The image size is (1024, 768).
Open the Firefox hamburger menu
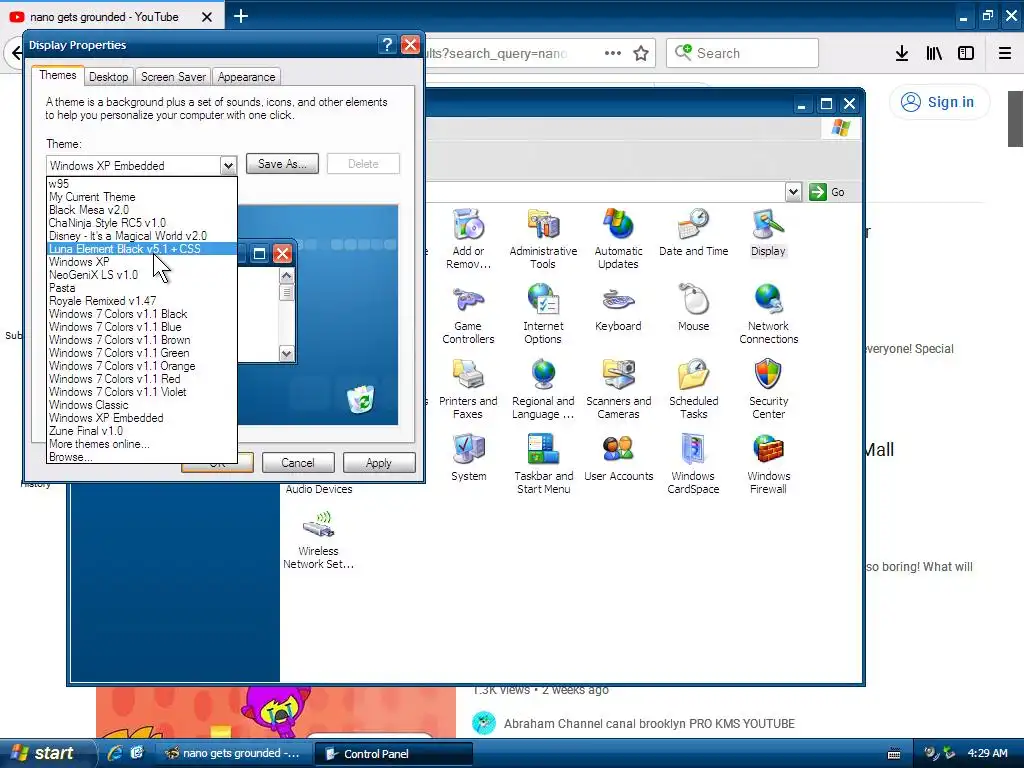click(1005, 53)
